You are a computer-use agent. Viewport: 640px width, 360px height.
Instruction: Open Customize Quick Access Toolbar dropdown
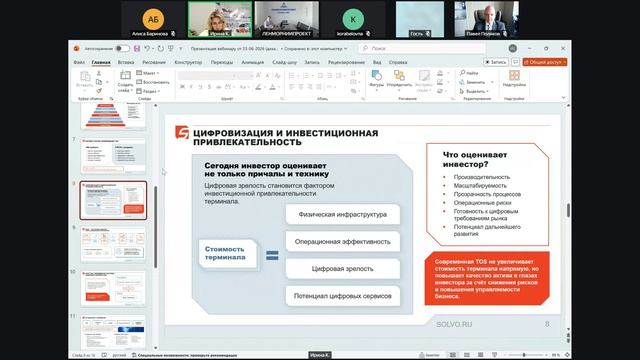pyautogui.click(x=181, y=49)
